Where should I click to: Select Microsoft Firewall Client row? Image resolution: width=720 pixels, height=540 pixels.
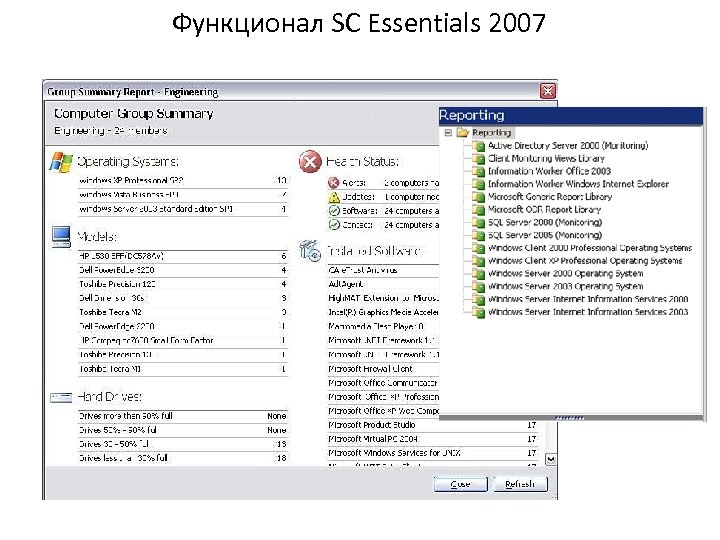click(383, 369)
